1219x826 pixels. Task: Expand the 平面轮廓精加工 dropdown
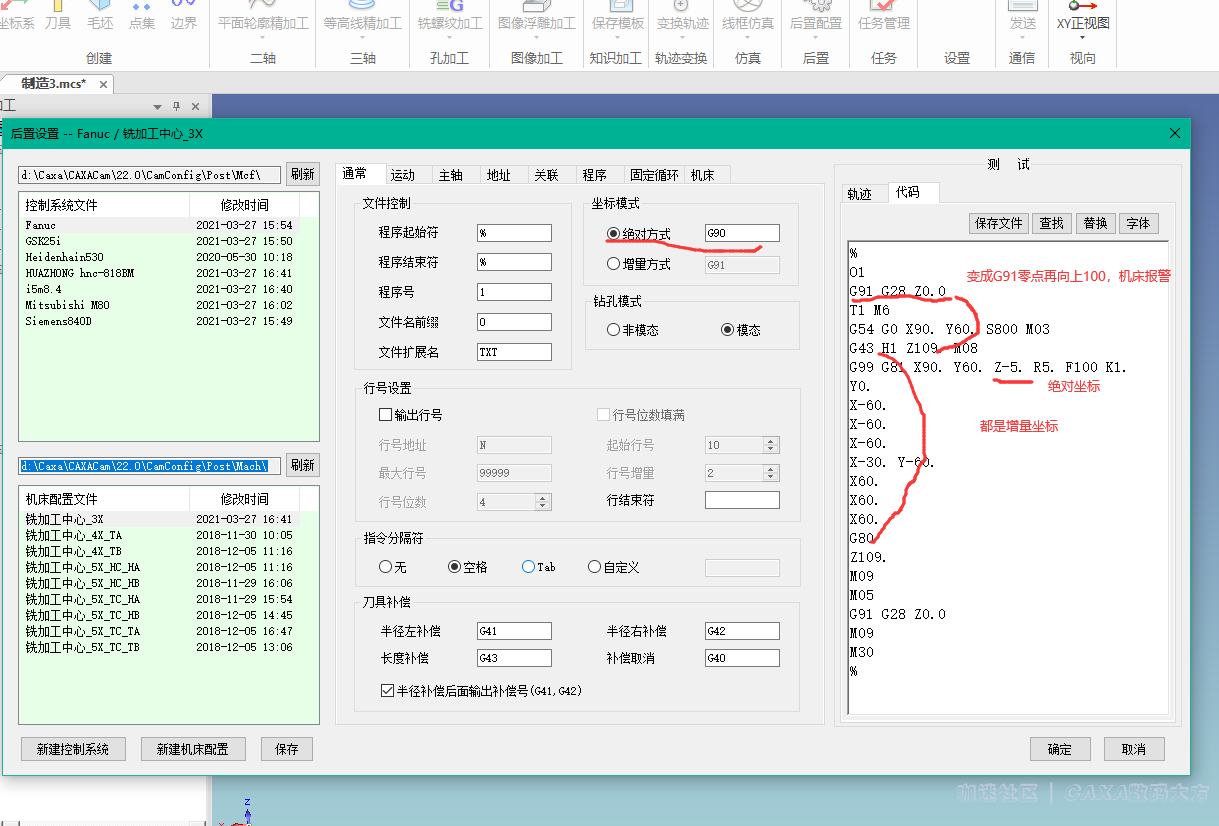pos(262,38)
